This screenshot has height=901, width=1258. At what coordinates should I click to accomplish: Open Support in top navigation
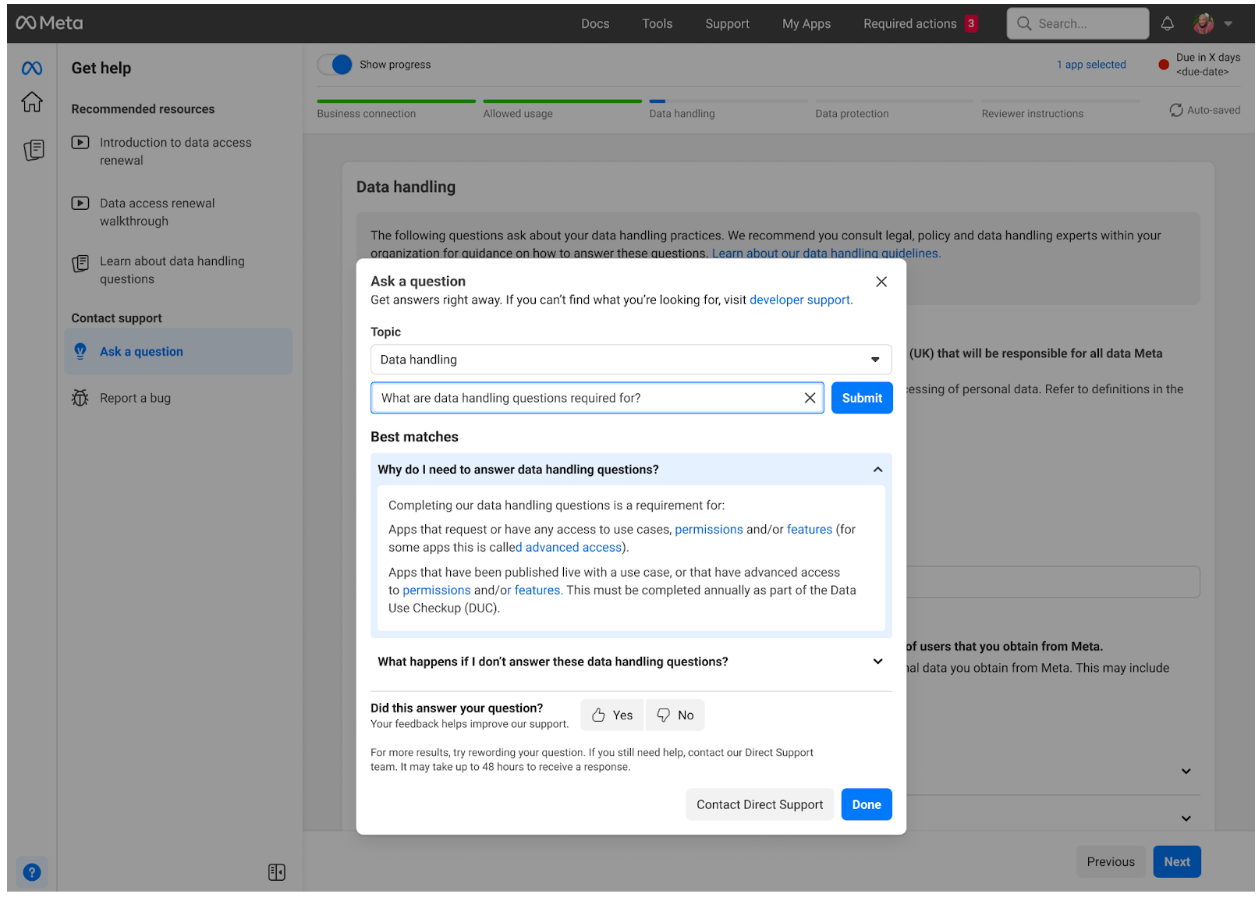coord(727,24)
